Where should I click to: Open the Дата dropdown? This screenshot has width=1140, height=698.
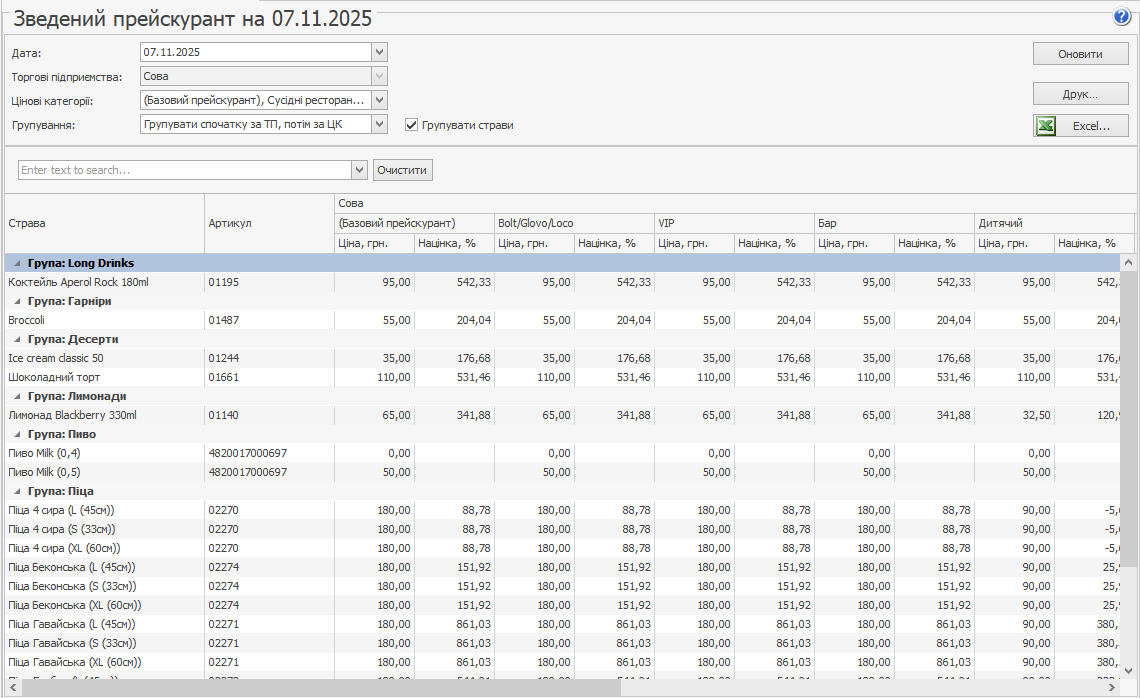pos(379,52)
